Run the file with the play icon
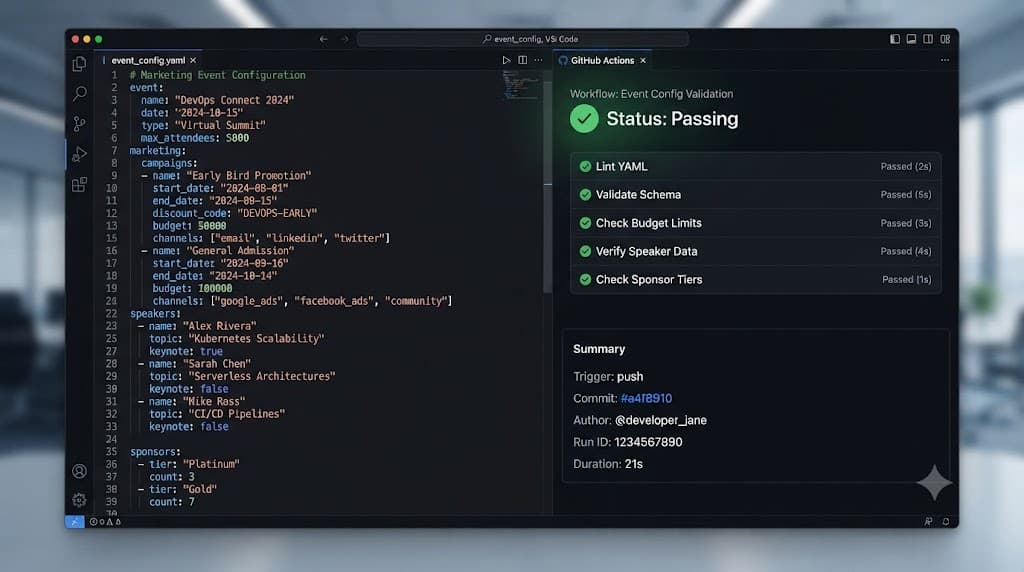The height and width of the screenshot is (572, 1024). pos(506,60)
